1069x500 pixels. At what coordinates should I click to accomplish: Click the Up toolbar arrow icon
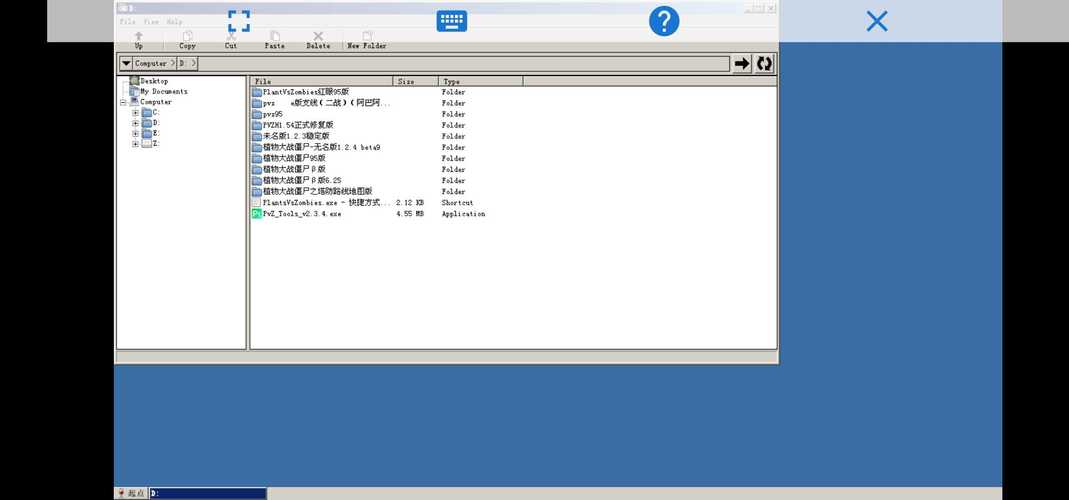tap(138, 35)
